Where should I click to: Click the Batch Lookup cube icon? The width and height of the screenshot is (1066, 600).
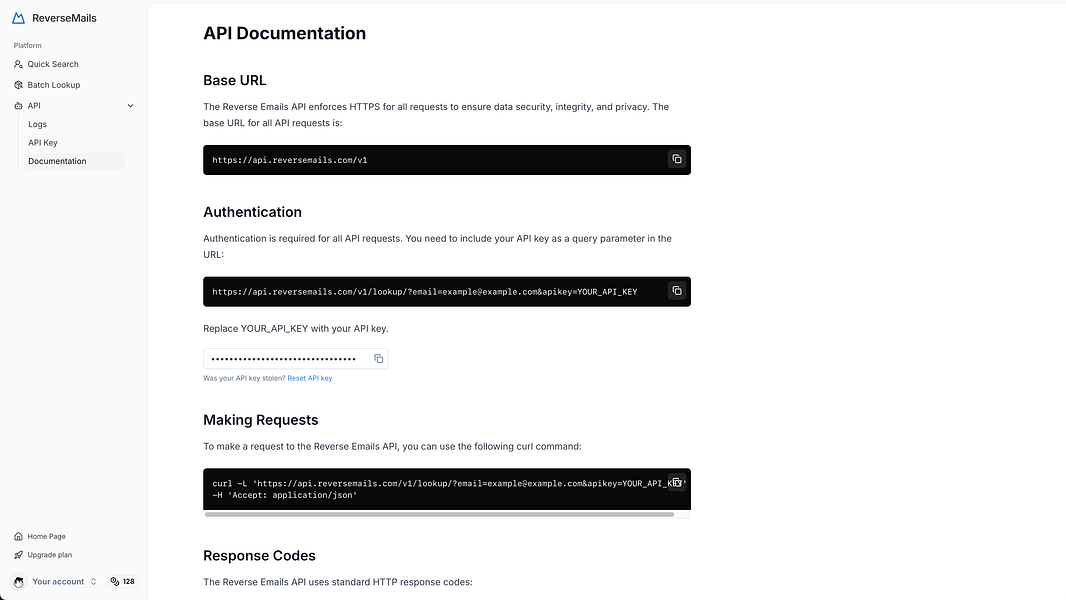pos(18,85)
